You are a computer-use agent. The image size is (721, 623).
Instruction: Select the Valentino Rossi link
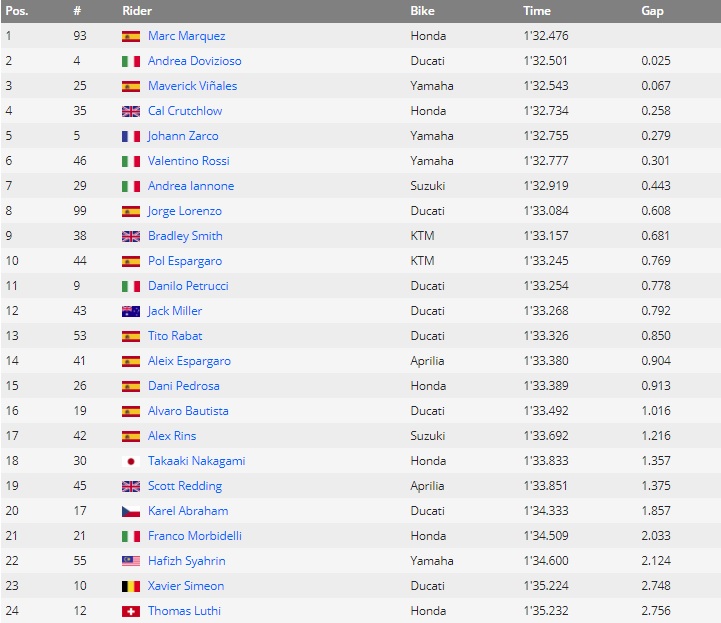point(189,161)
